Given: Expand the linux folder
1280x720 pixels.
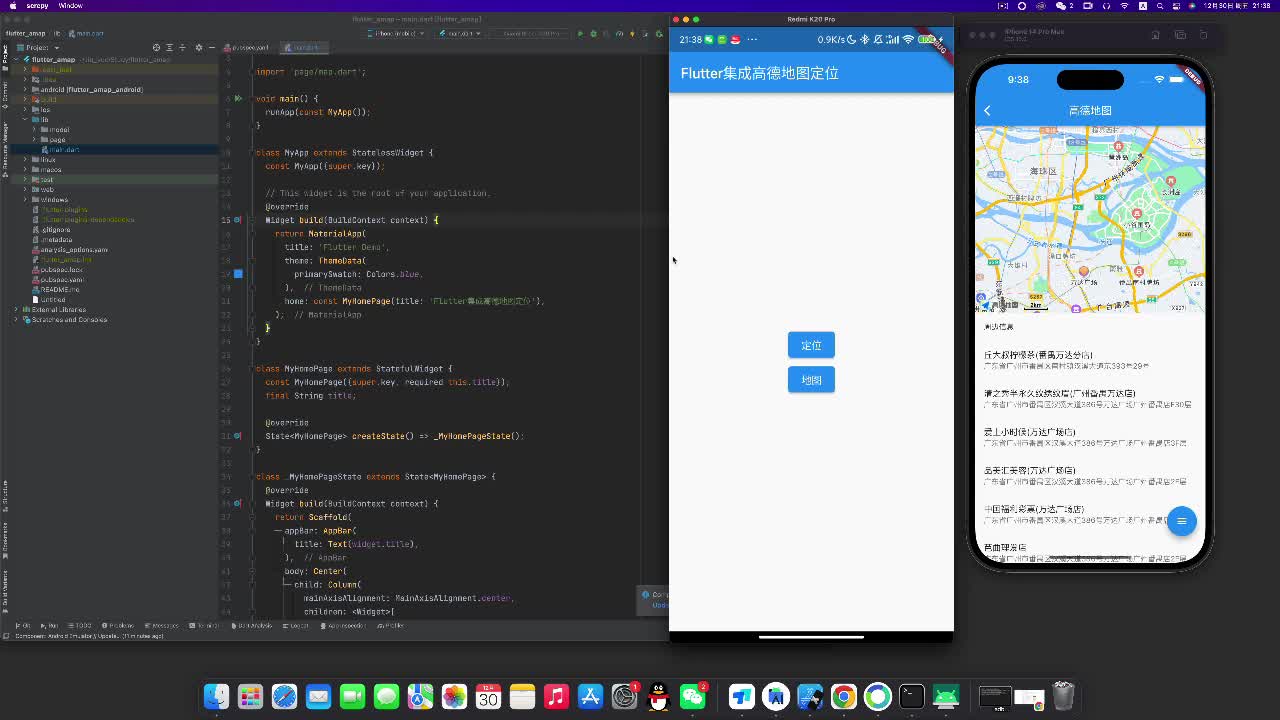Looking at the screenshot, I should 25,159.
